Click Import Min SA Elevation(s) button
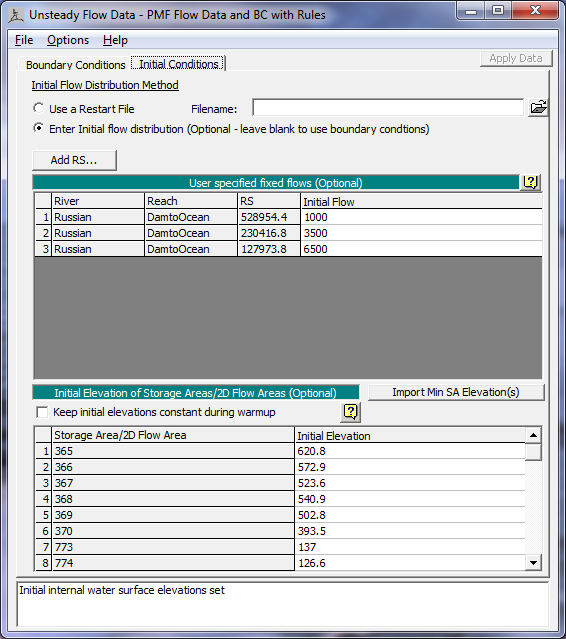Image resolution: width=566 pixels, height=639 pixels. point(456,392)
